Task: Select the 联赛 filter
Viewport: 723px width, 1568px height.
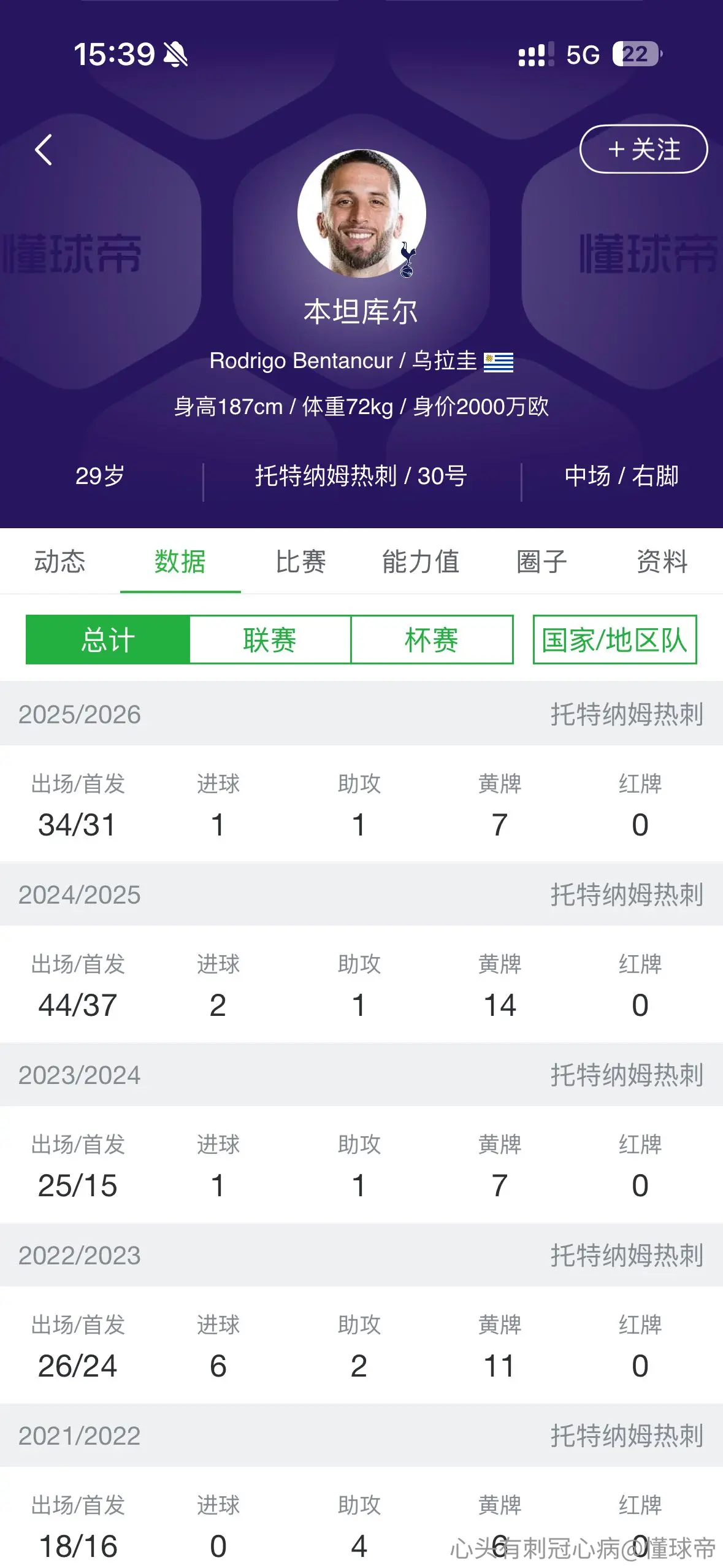Action: click(x=270, y=639)
